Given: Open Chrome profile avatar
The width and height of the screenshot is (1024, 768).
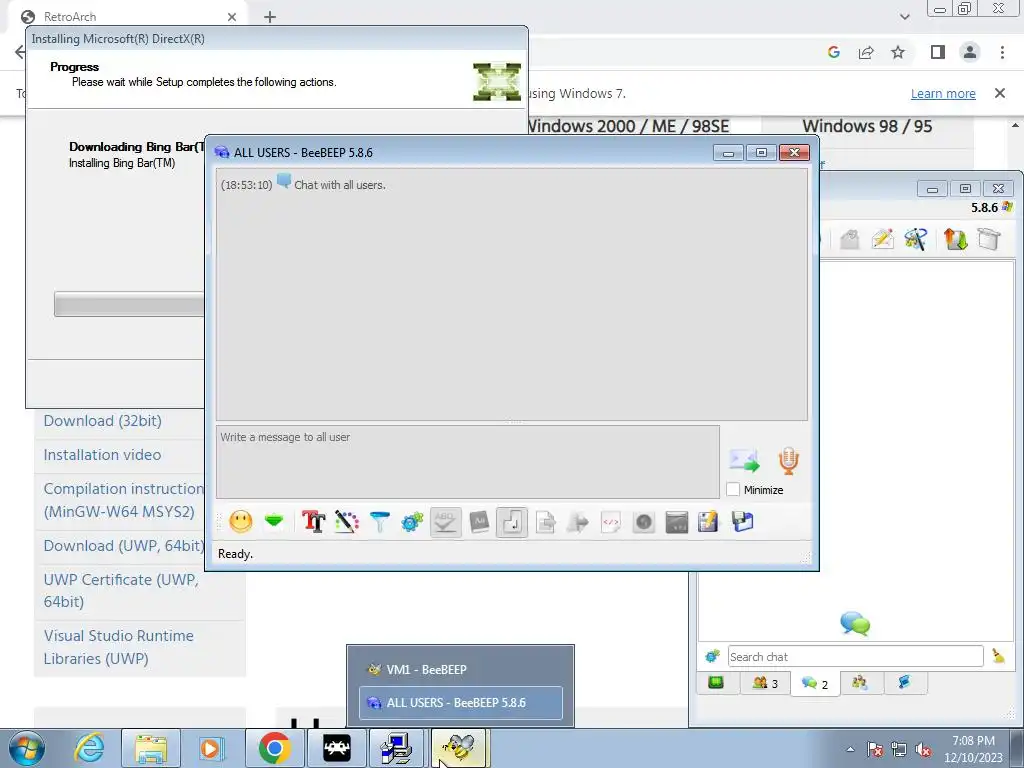Looking at the screenshot, I should point(970,52).
